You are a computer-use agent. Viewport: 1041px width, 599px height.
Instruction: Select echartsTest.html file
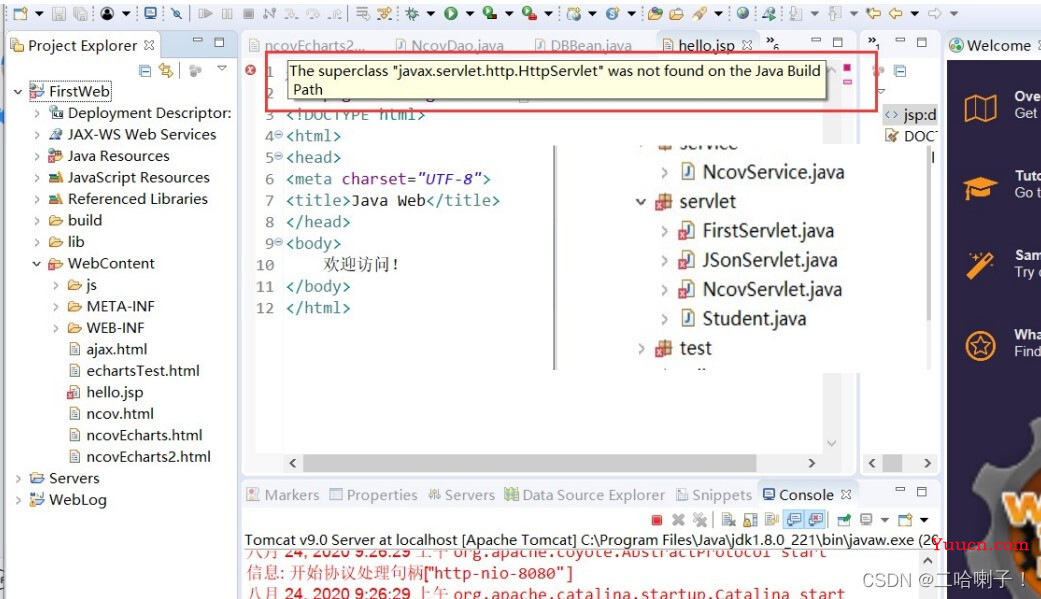134,371
